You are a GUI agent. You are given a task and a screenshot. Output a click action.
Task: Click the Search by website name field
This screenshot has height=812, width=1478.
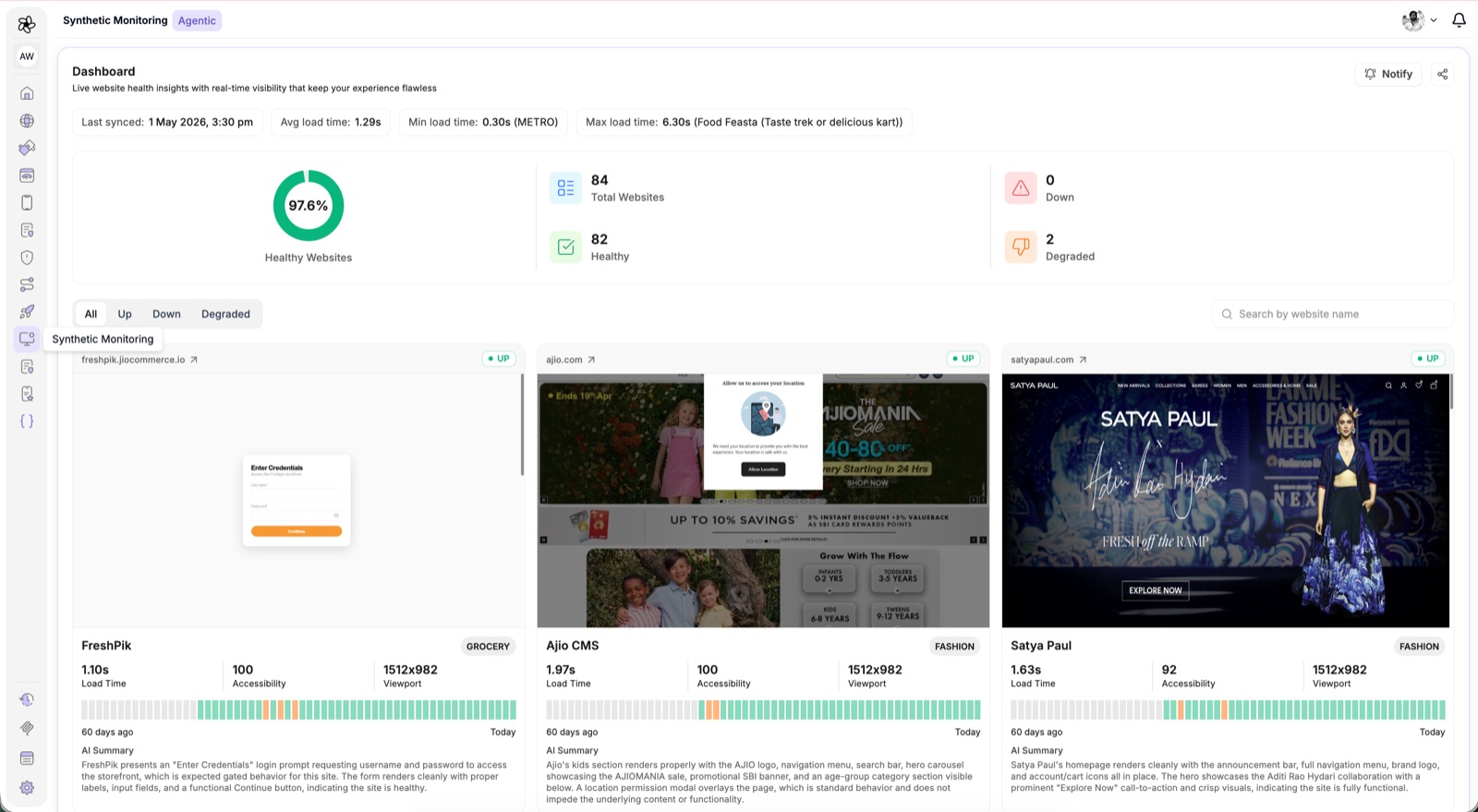(1333, 314)
